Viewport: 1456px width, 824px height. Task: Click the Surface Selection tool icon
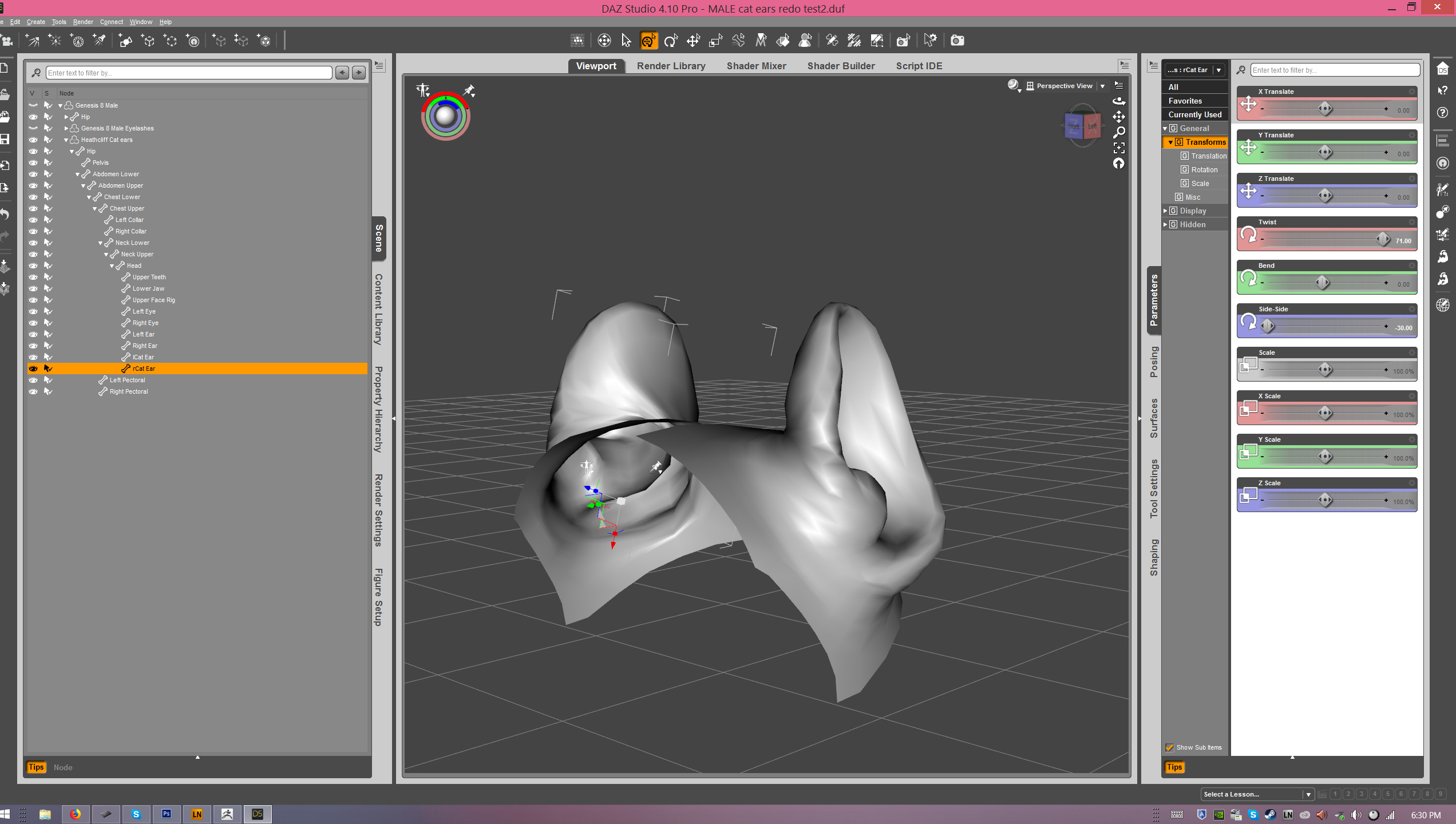coord(783,41)
